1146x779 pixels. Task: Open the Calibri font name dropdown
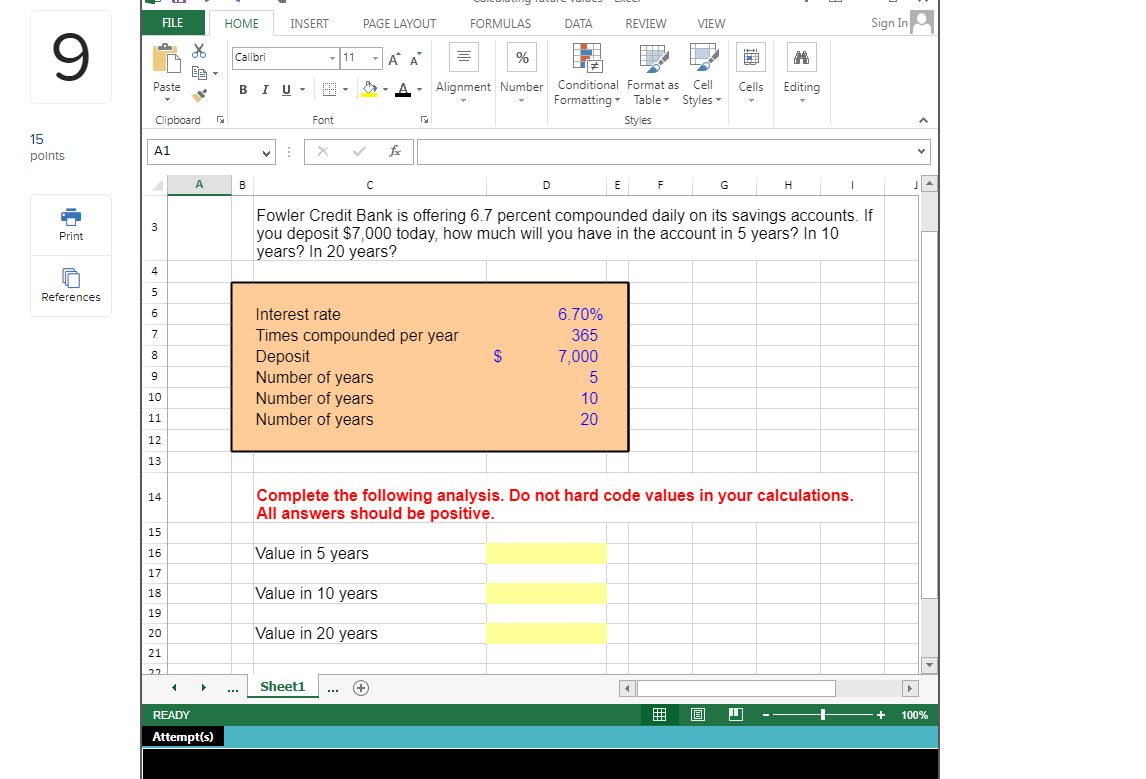pyautogui.click(x=331, y=58)
